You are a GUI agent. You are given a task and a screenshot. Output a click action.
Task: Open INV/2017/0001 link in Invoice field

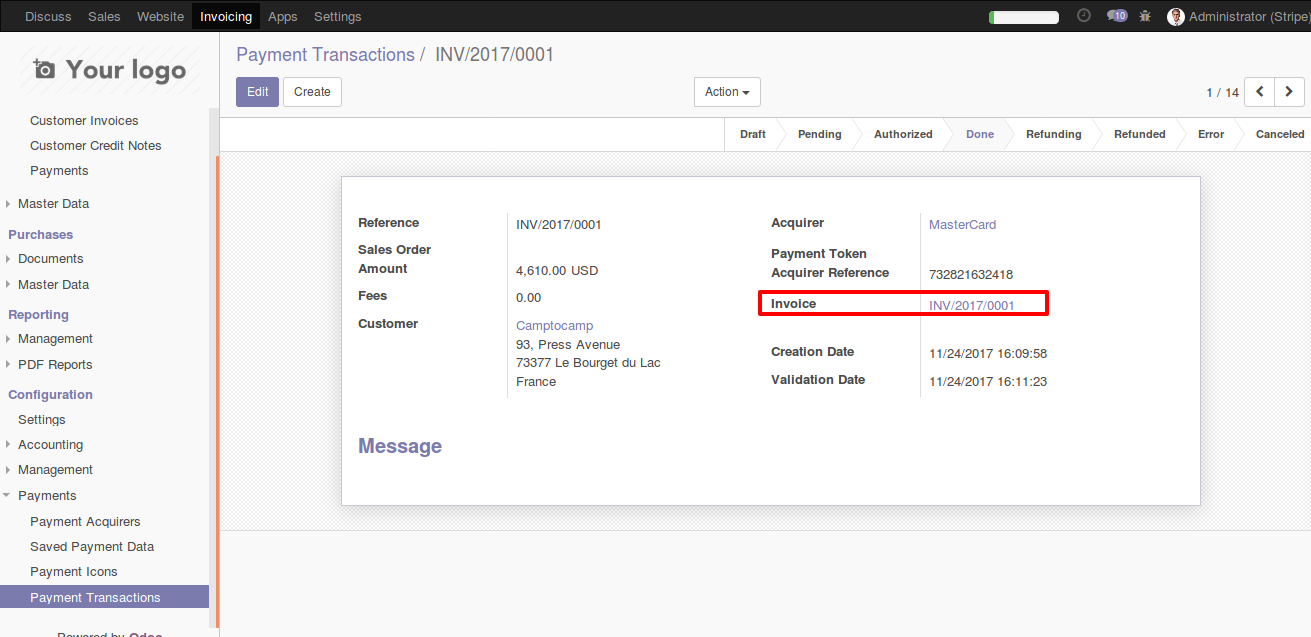971,306
